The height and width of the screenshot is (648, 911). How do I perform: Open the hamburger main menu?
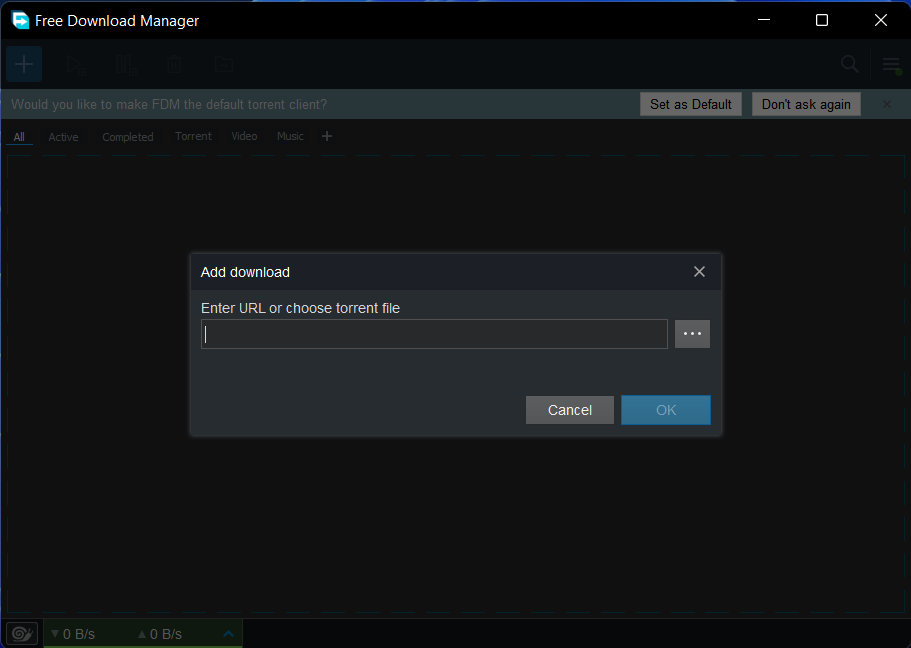(x=891, y=65)
